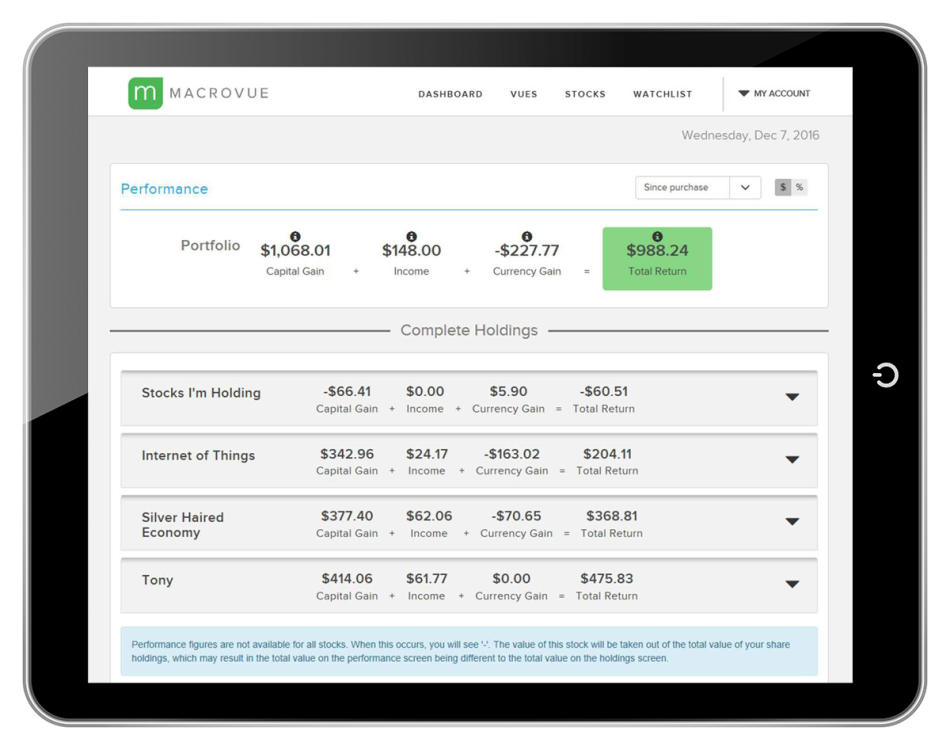Select the blue performance disclaimer note
This screenshot has width=950, height=750.
pos(470,650)
